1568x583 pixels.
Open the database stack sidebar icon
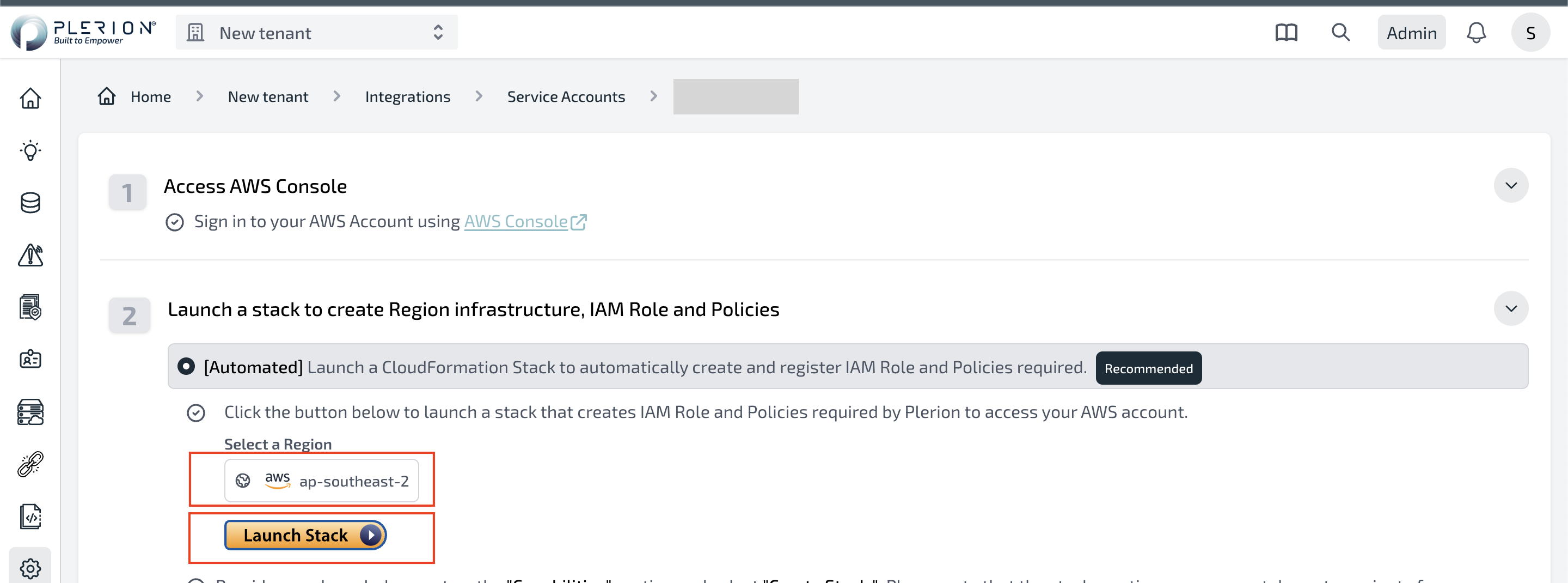click(30, 203)
